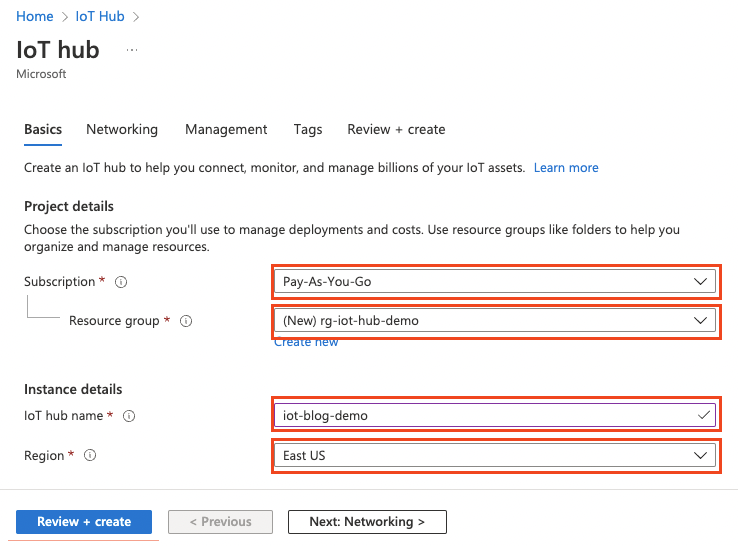Expand the Resource group dropdown
The width and height of the screenshot is (738, 546).
494,321
